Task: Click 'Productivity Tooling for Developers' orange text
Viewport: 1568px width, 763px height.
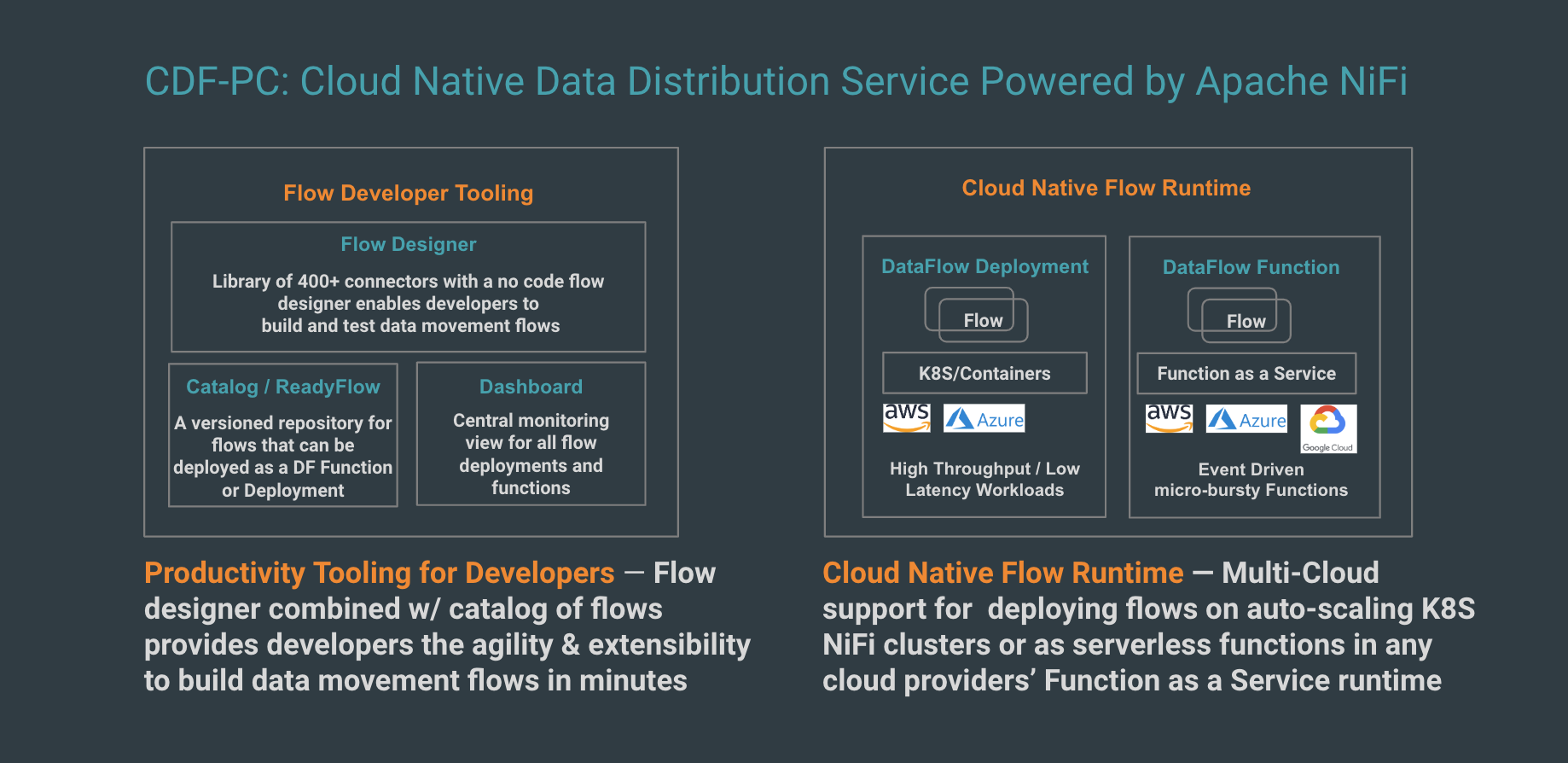Action: (379, 573)
